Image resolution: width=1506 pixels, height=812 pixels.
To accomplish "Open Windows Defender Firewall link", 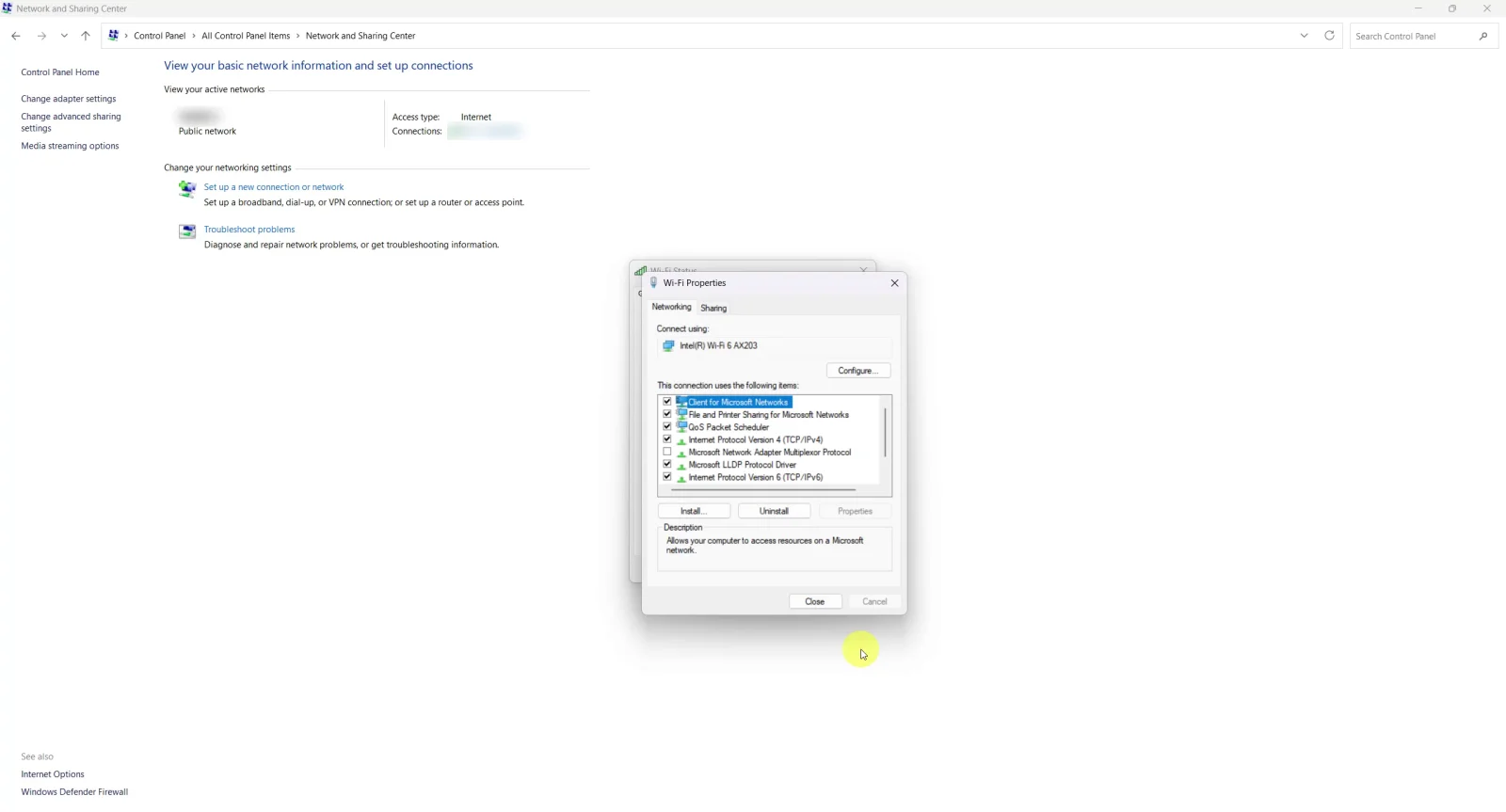I will 74,792.
